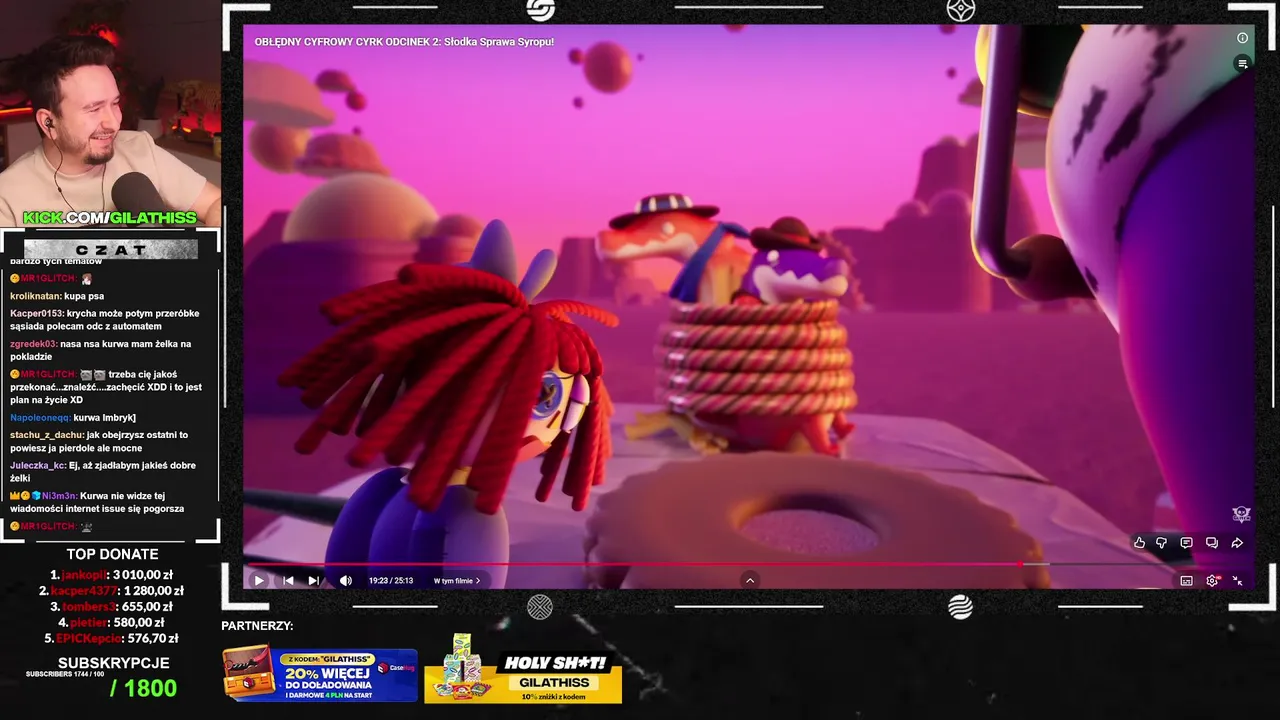Like the video with thumbs-up icon
This screenshot has height=720, width=1280.
[x=1139, y=543]
